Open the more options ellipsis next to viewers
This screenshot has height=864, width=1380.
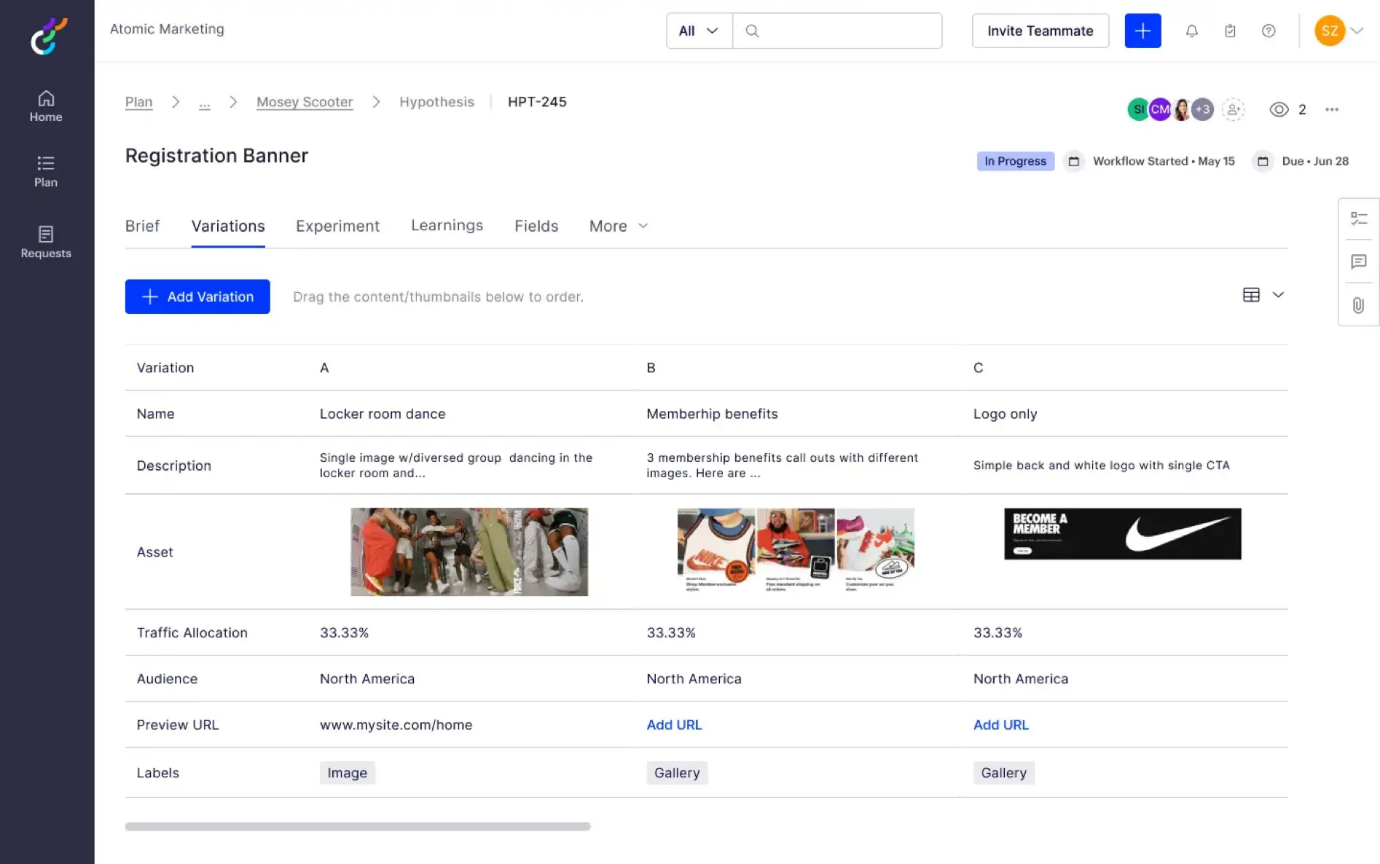tap(1331, 109)
